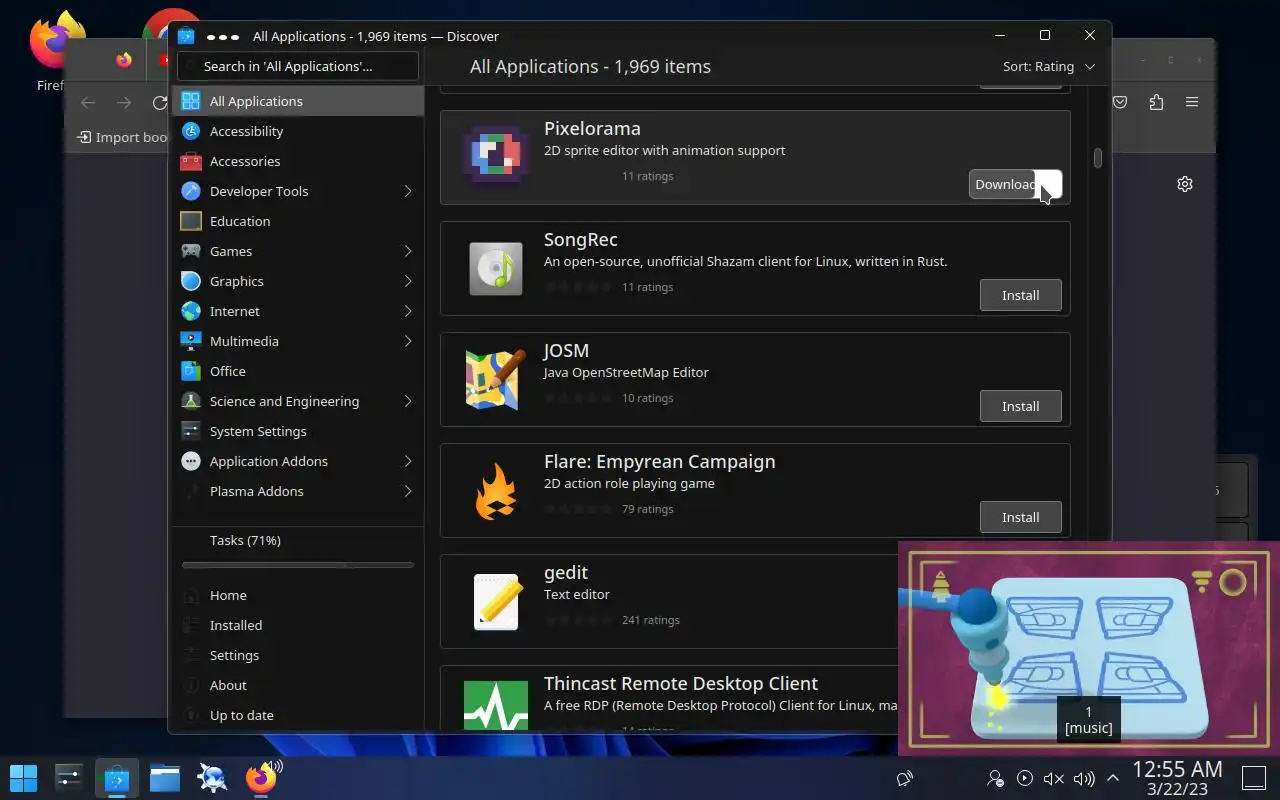Expand Games subcategories chevron
The image size is (1280, 800).
point(408,251)
